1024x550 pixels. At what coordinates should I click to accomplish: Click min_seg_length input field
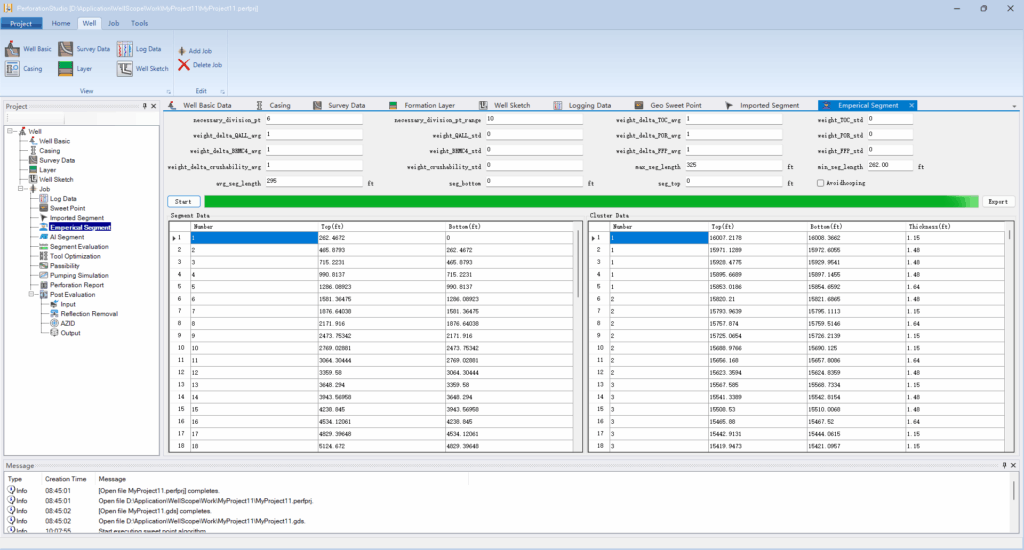click(x=889, y=166)
